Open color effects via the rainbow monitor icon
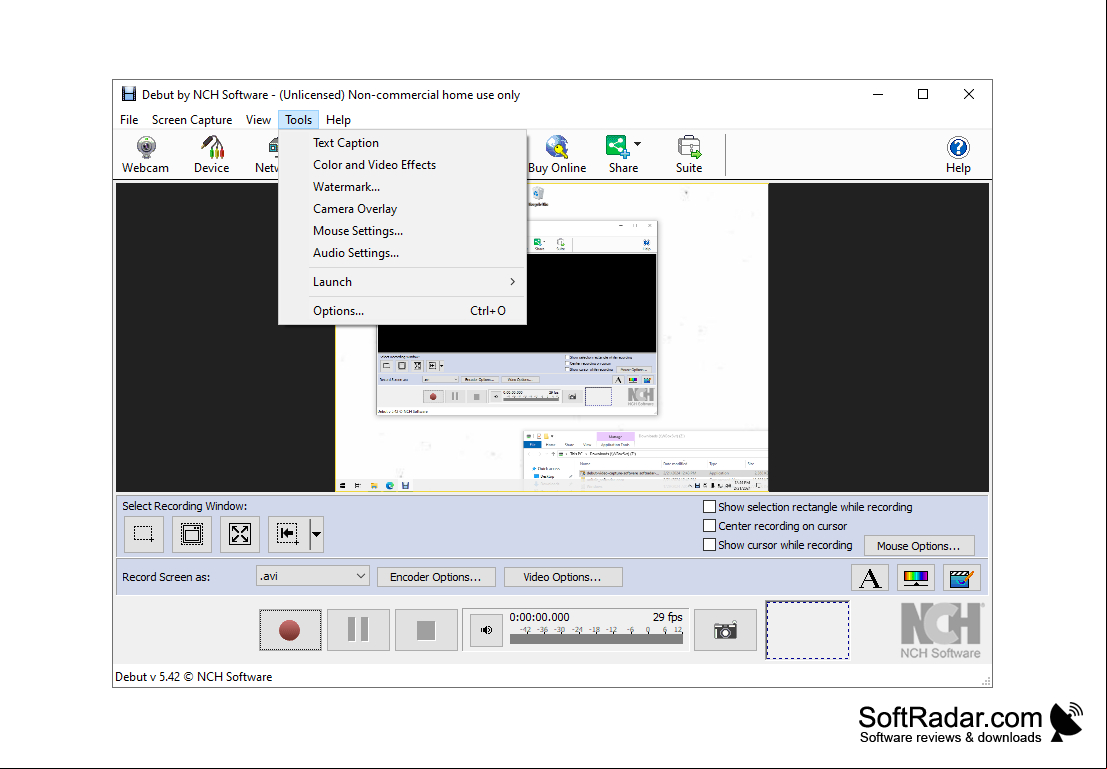 916,578
